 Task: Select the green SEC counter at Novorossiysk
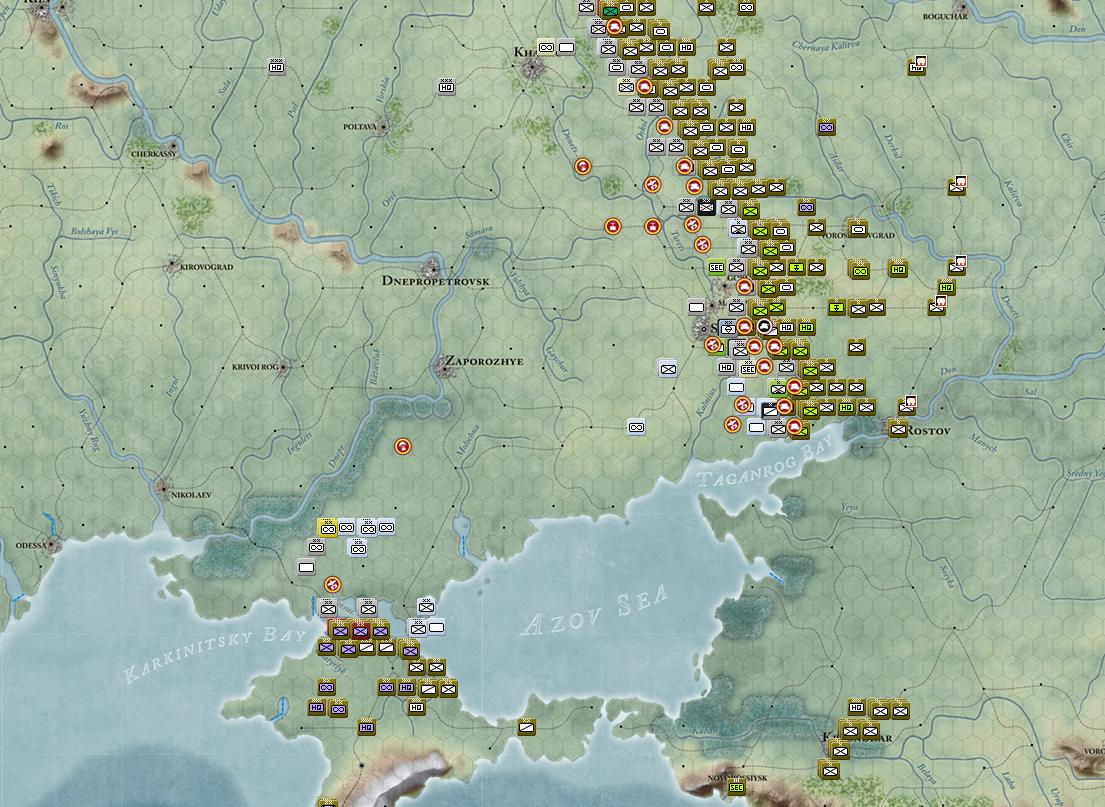pyautogui.click(x=736, y=787)
